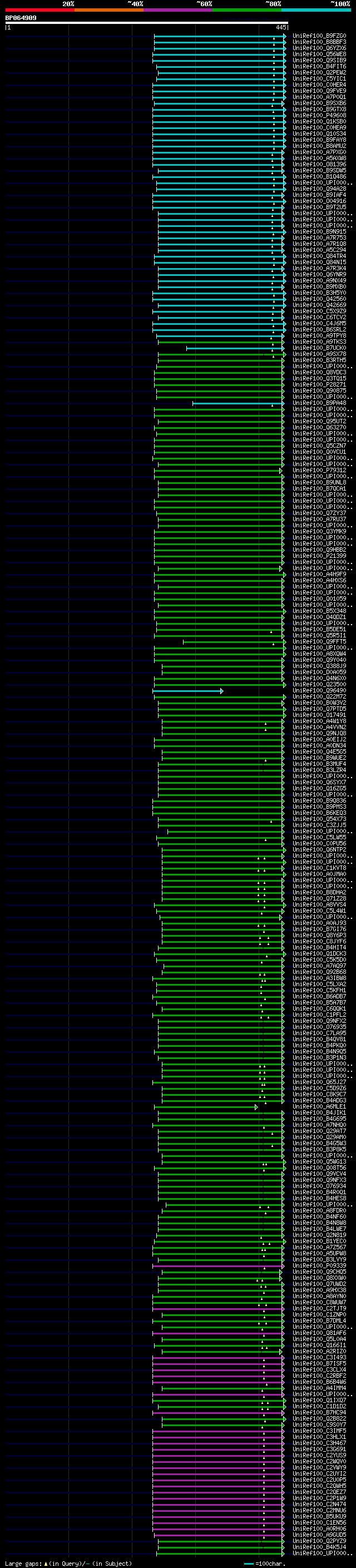
Task: Select the UniRef100_B1Q486 label
Action: coord(319,176)
